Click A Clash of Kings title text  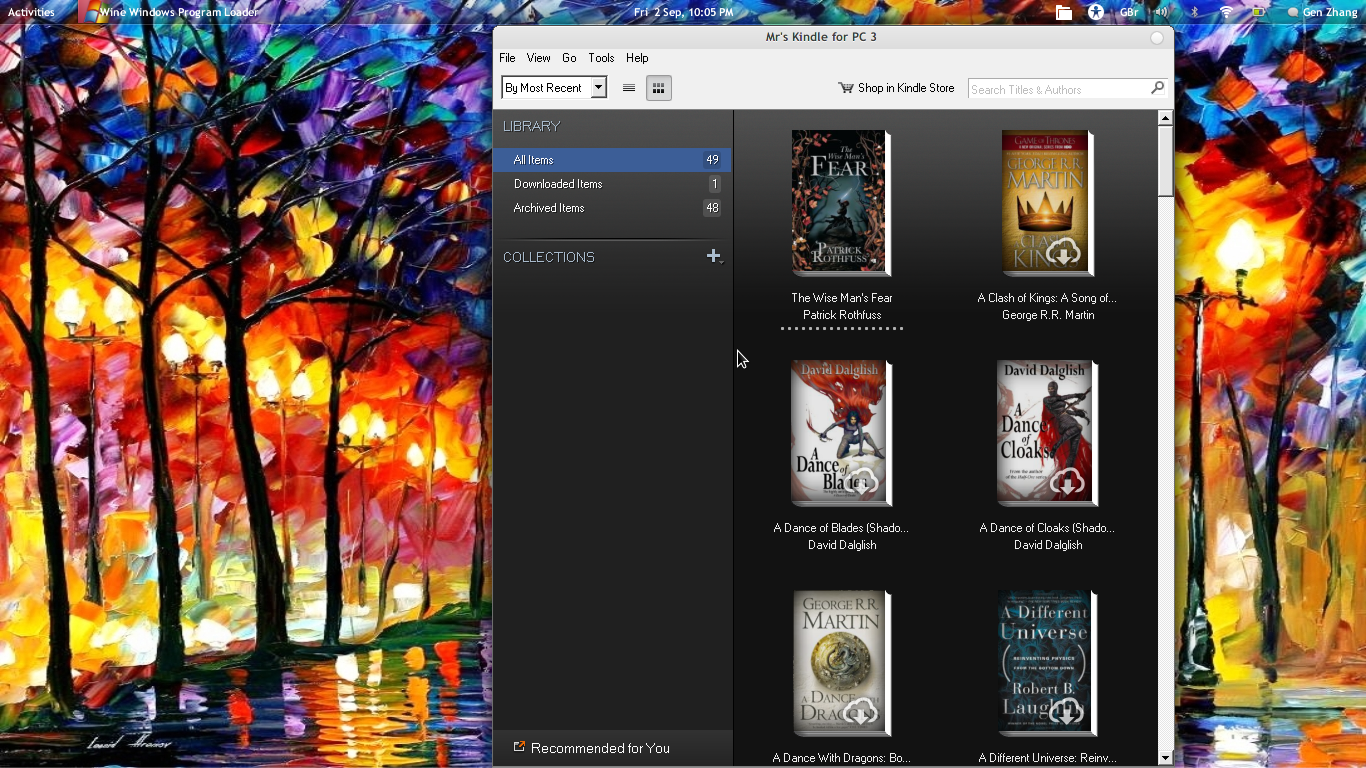point(1047,298)
